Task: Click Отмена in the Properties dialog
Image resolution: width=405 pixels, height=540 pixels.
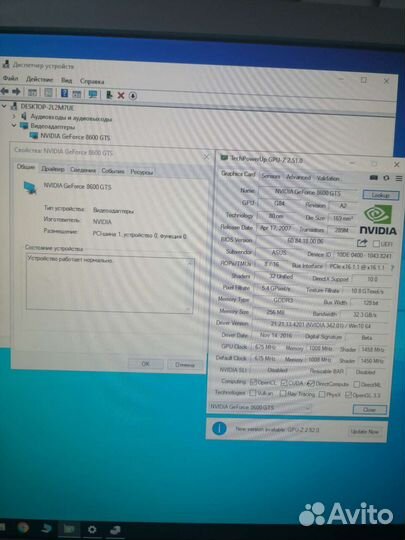Action: pyautogui.click(x=185, y=364)
